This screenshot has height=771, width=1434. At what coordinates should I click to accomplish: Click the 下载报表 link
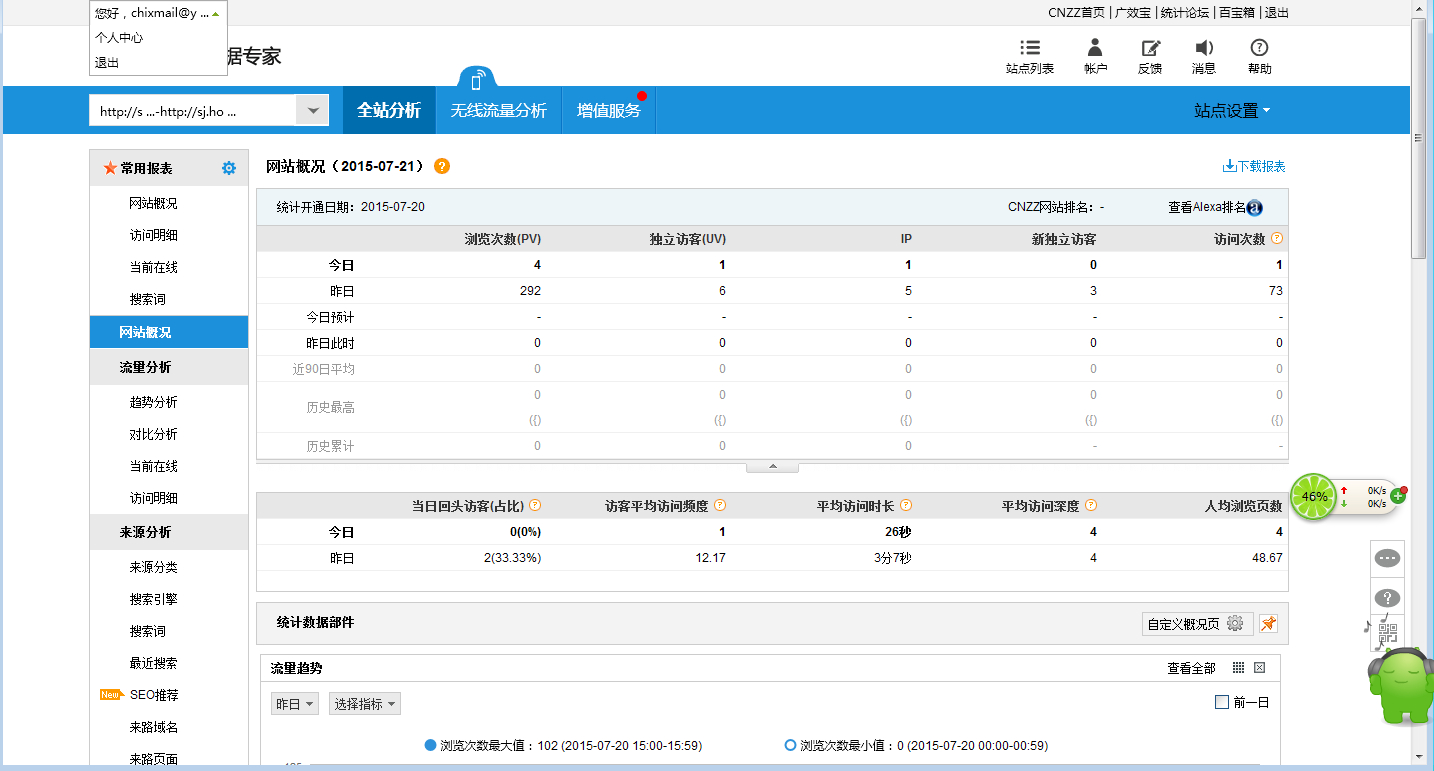(1261, 166)
